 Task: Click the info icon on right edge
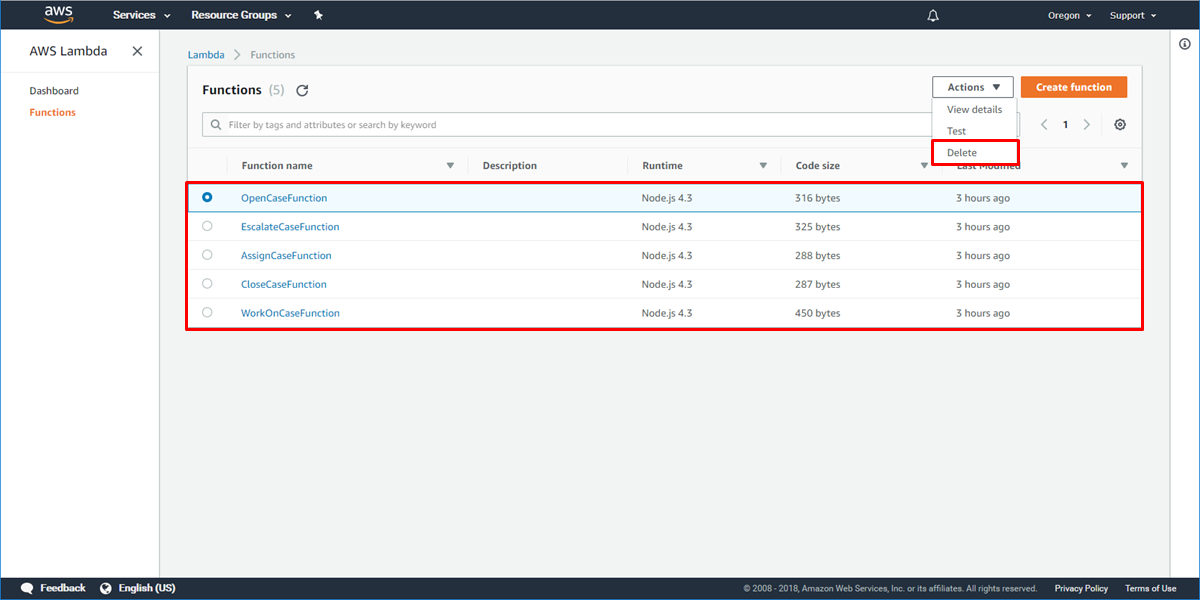[x=1185, y=44]
